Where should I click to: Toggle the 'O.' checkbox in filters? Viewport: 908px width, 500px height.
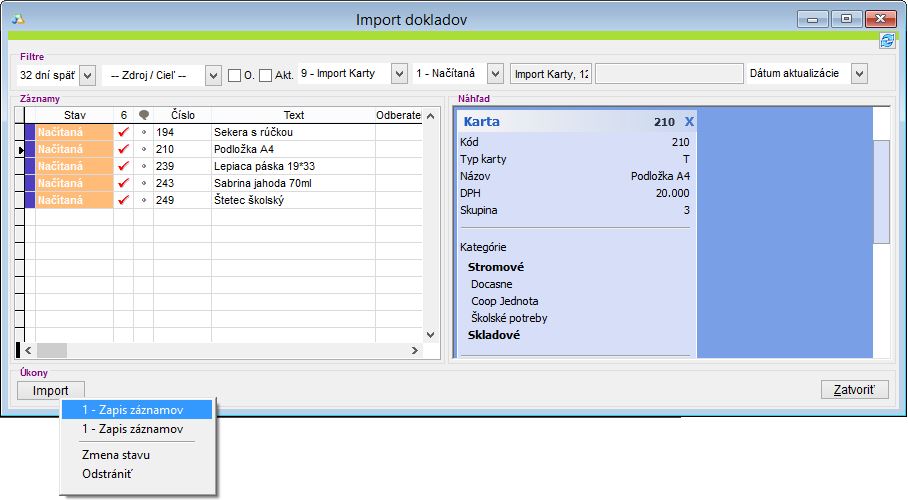(x=234, y=75)
